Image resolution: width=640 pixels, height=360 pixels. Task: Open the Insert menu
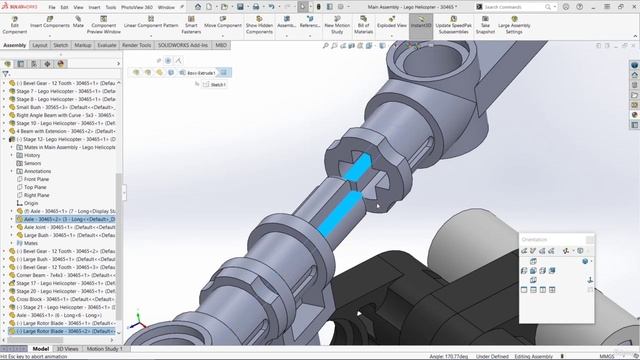coord(94,7)
